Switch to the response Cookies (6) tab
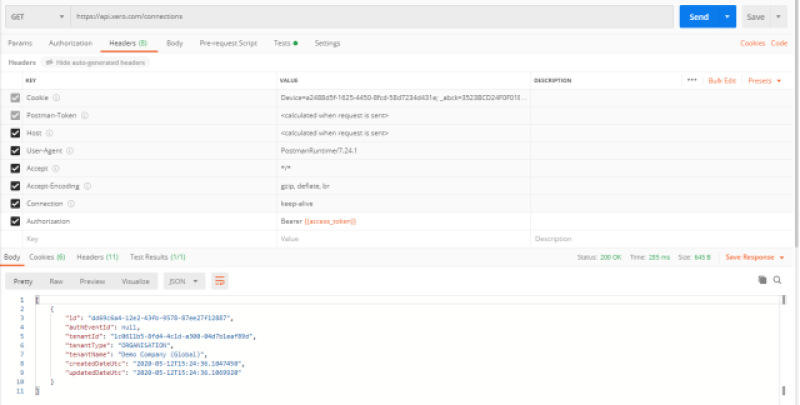 pyautogui.click(x=47, y=257)
